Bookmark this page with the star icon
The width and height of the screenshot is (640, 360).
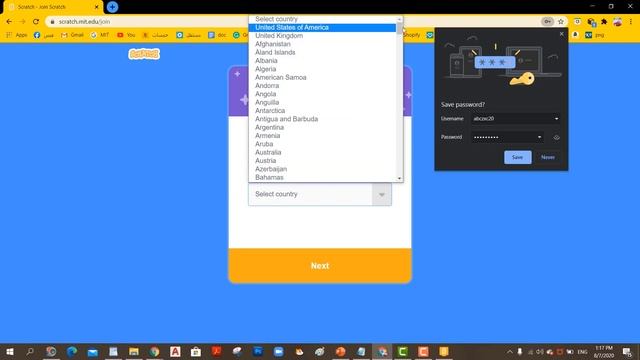[561, 22]
